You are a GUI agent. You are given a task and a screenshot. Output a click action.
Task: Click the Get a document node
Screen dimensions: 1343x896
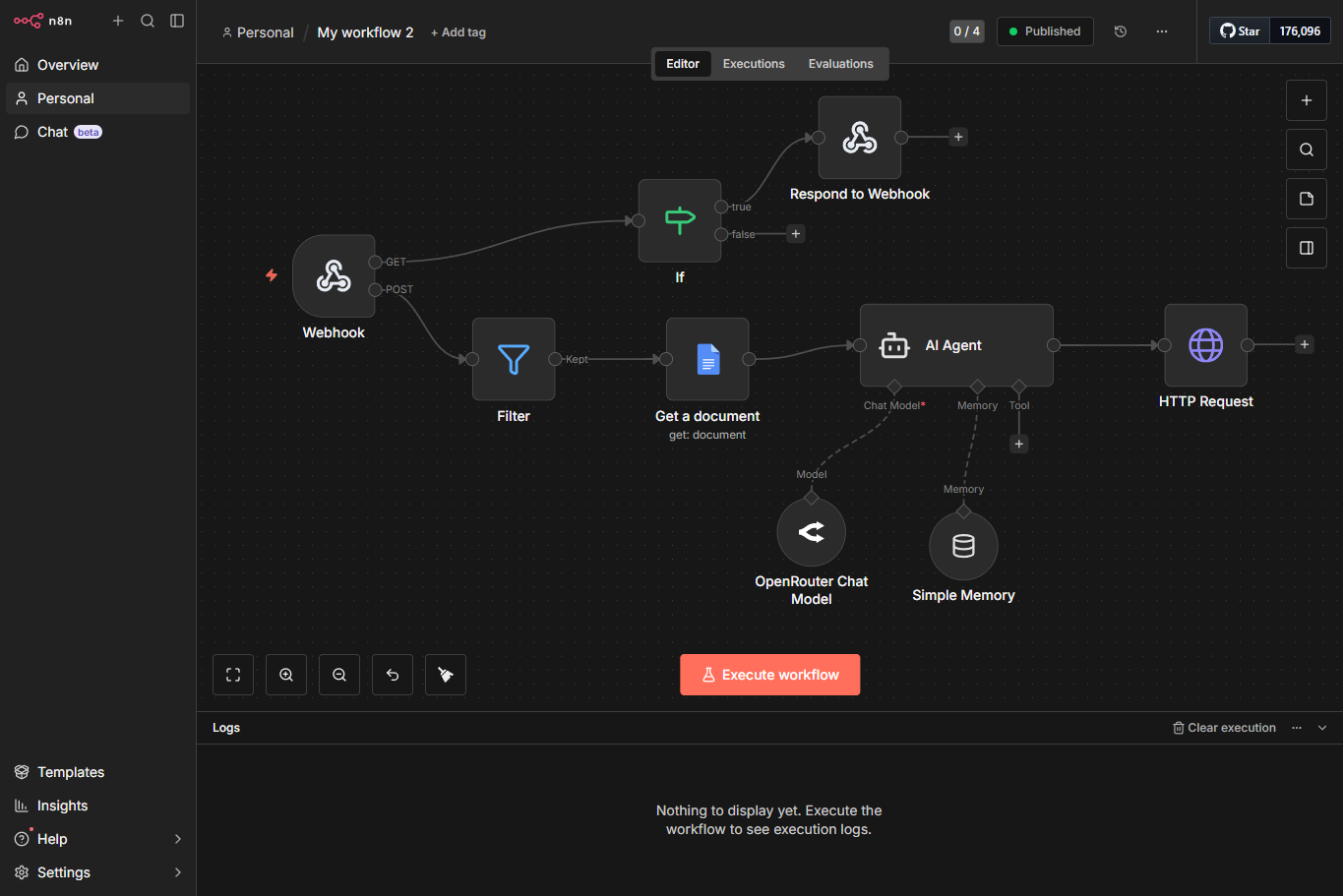point(707,359)
